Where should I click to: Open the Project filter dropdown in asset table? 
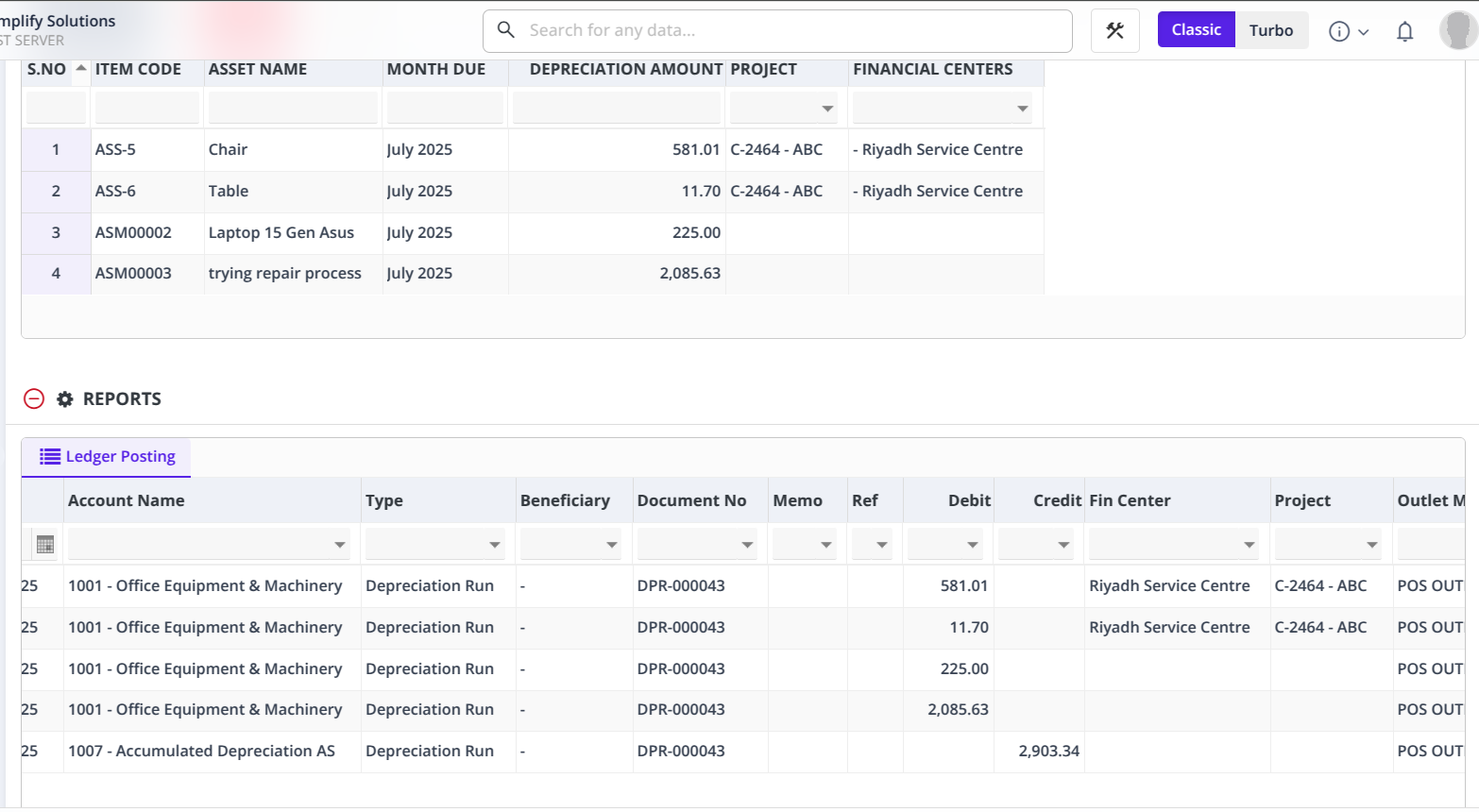pyautogui.click(x=827, y=109)
